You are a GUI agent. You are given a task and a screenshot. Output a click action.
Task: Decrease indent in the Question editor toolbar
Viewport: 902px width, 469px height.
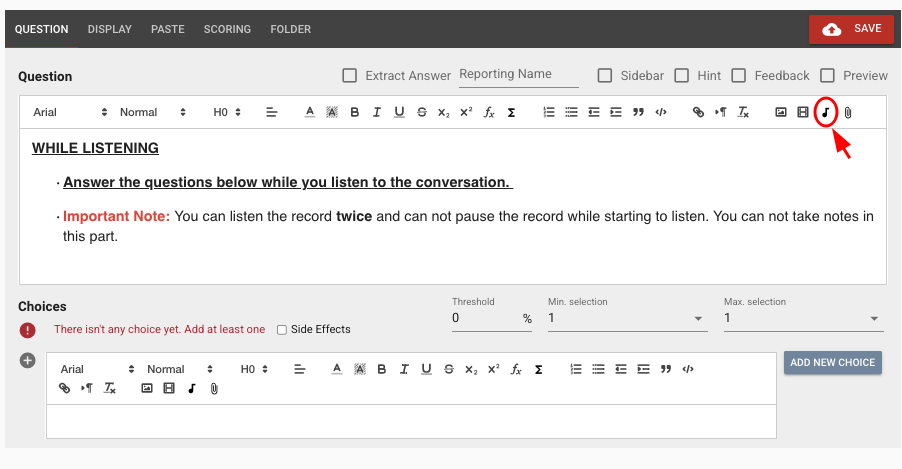pyautogui.click(x=594, y=112)
